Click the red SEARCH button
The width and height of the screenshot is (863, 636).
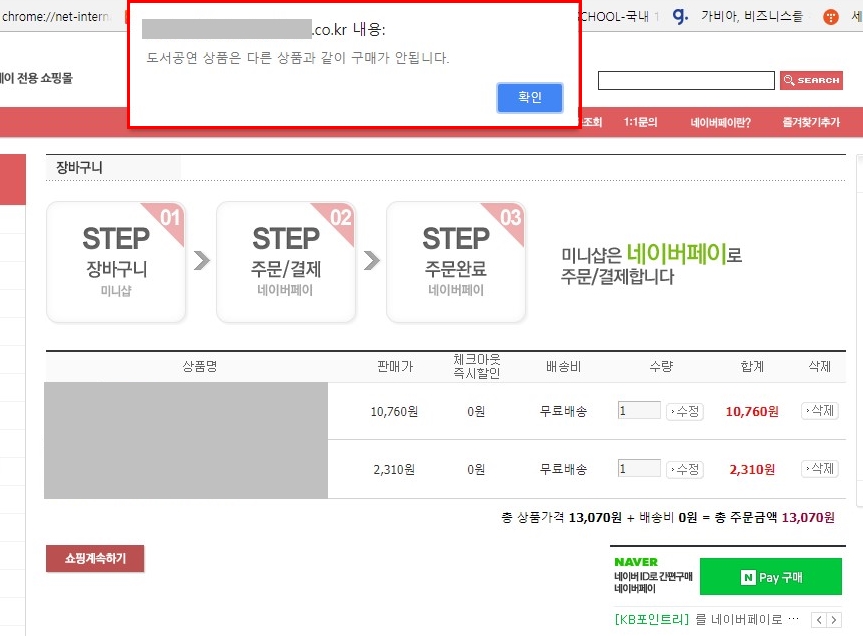point(811,81)
